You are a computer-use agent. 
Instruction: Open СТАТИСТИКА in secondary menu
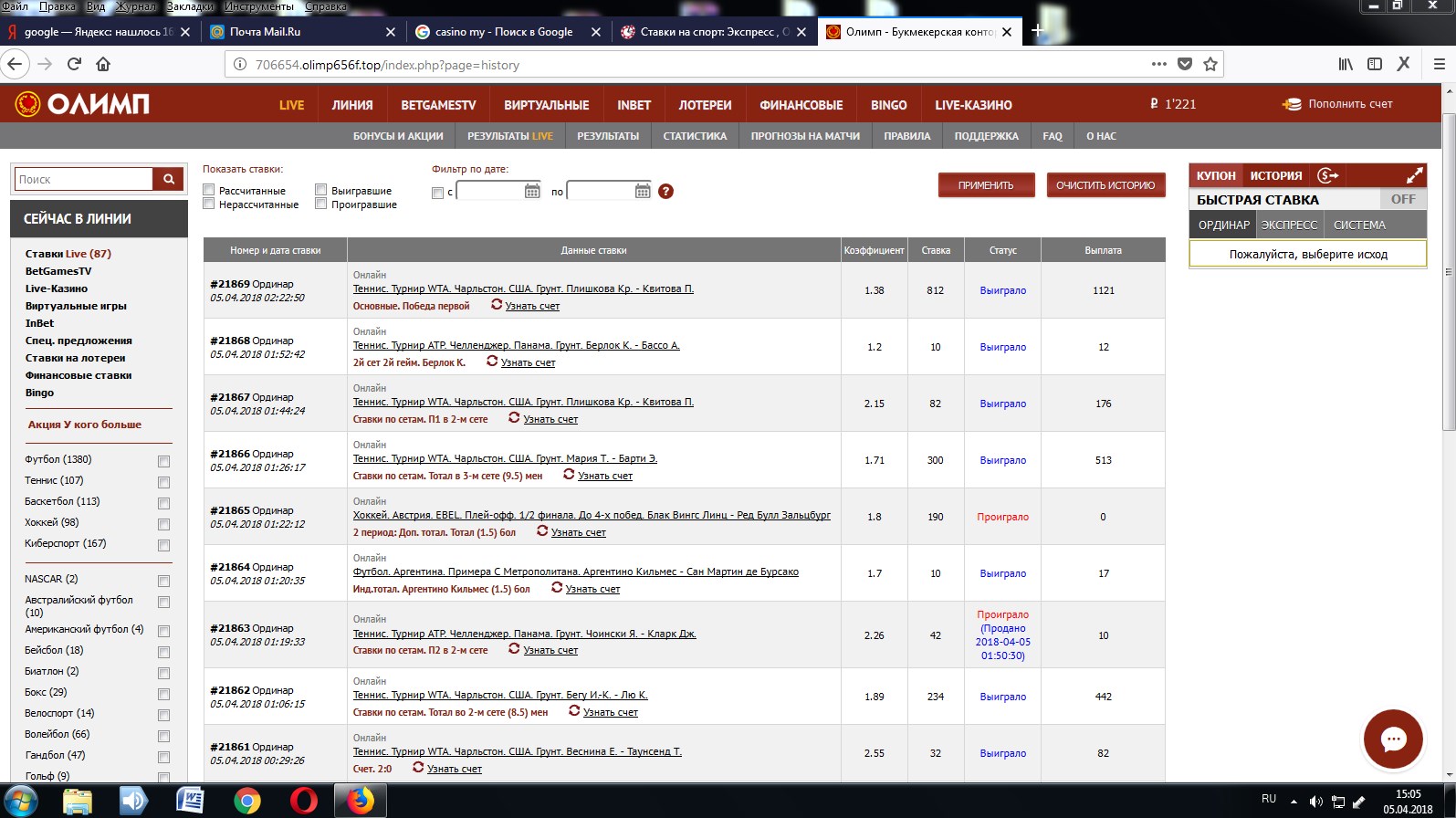pyautogui.click(x=695, y=136)
